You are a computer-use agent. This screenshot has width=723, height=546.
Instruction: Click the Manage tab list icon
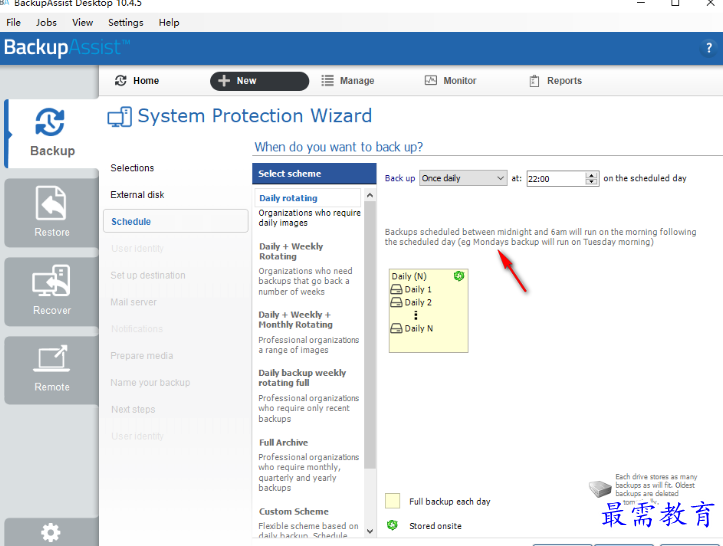pyautogui.click(x=327, y=81)
